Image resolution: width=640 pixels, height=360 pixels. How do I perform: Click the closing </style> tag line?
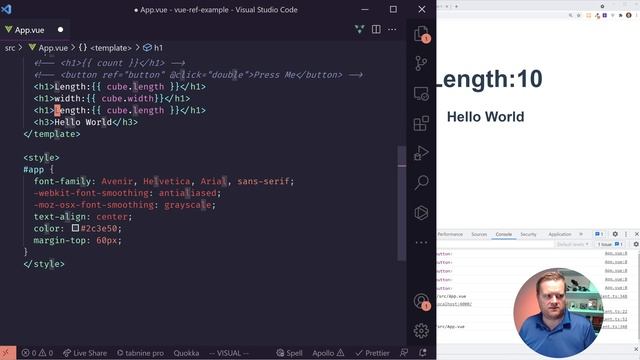[x=44, y=264]
